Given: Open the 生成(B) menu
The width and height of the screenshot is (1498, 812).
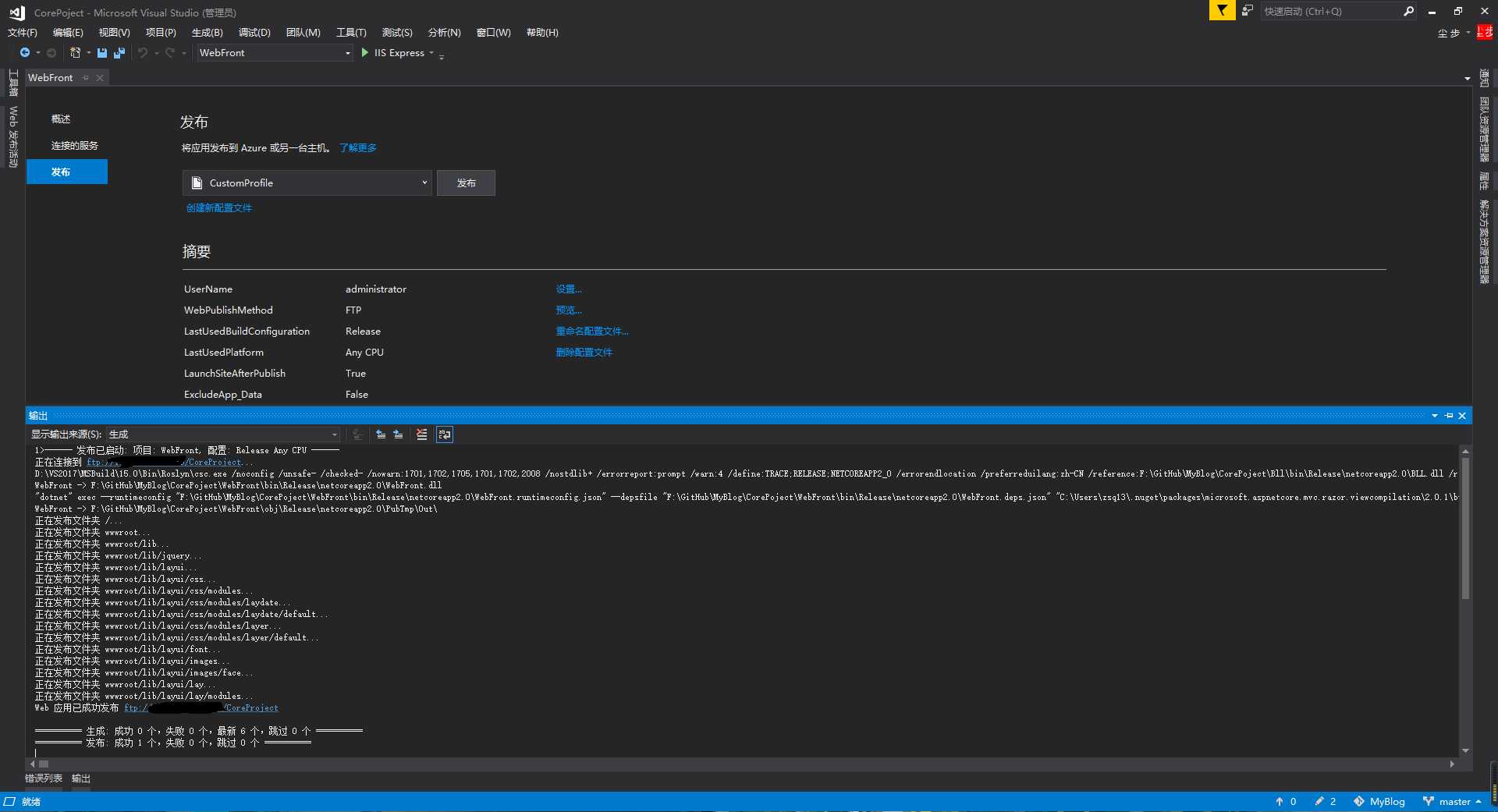Looking at the screenshot, I should [x=207, y=33].
